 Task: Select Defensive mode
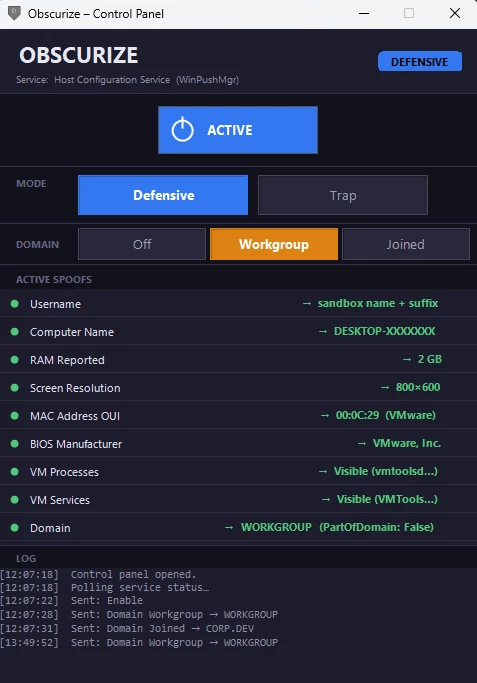(x=163, y=195)
